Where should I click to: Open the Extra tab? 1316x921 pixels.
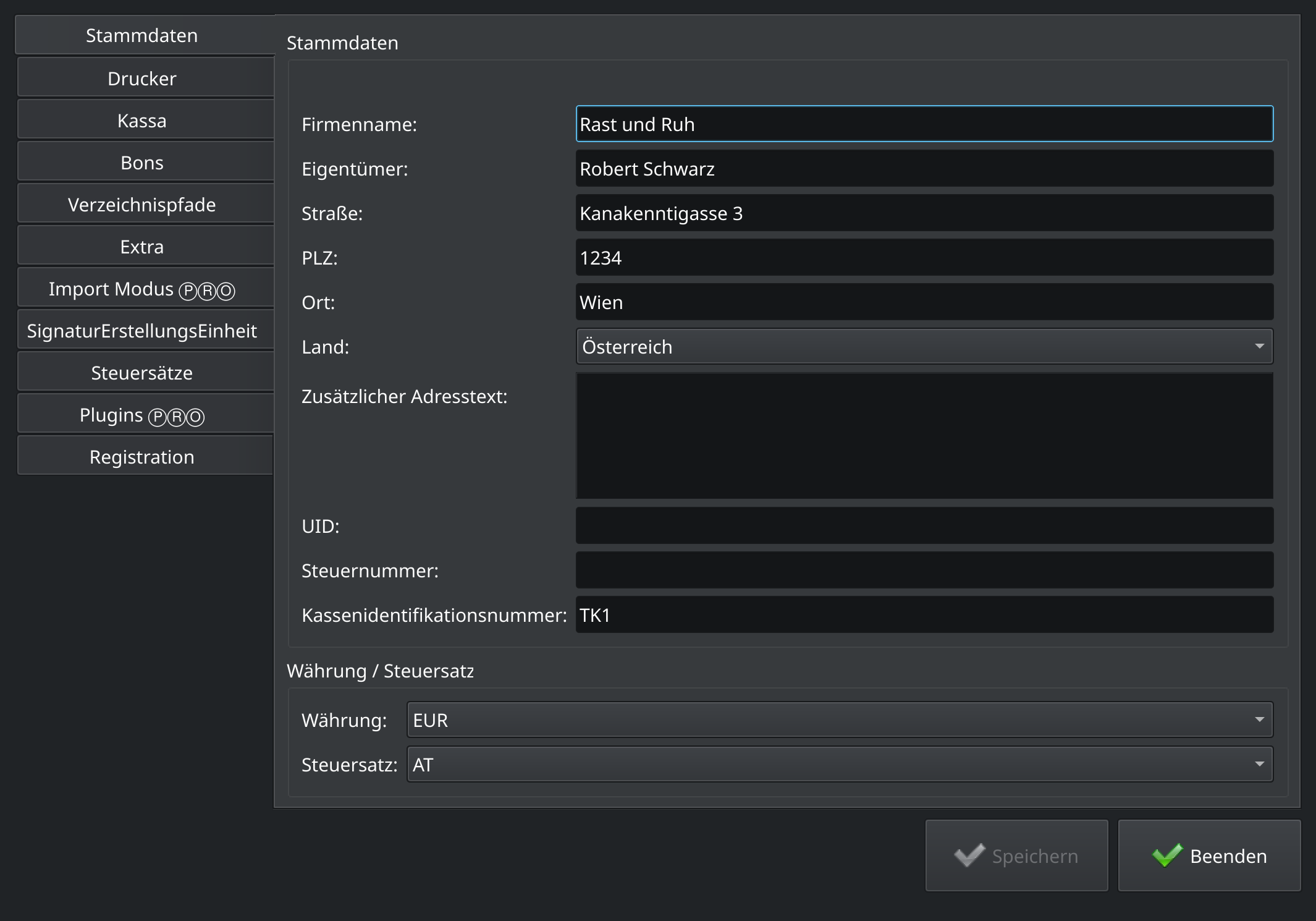click(x=146, y=246)
